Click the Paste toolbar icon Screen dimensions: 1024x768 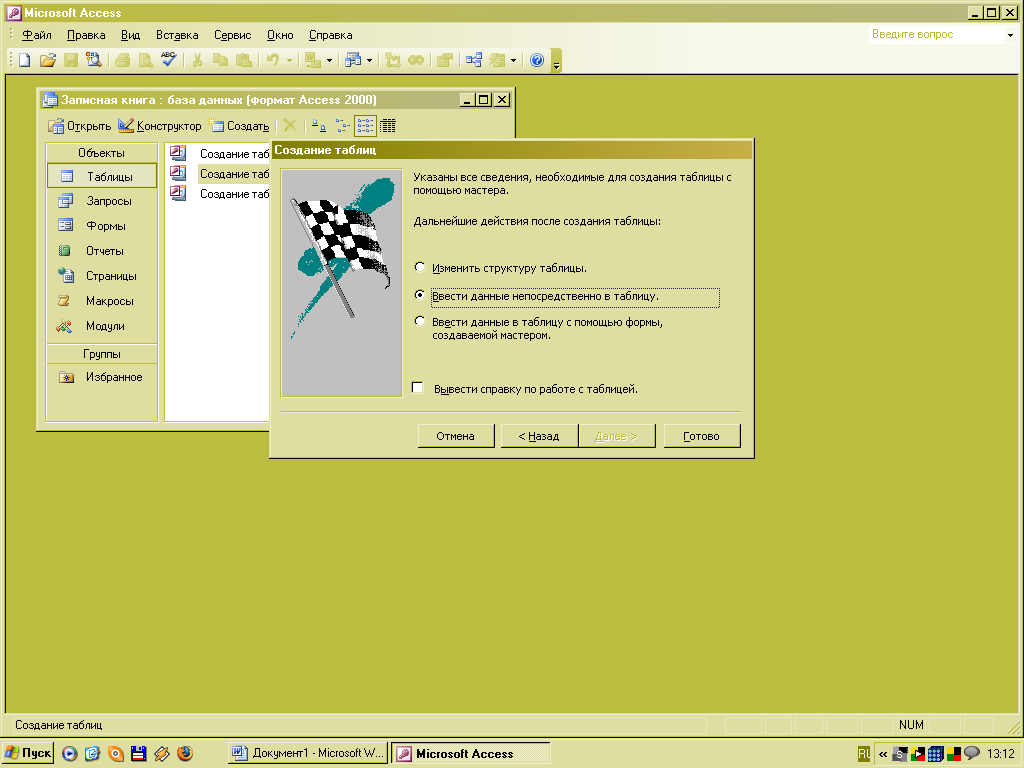[x=244, y=60]
